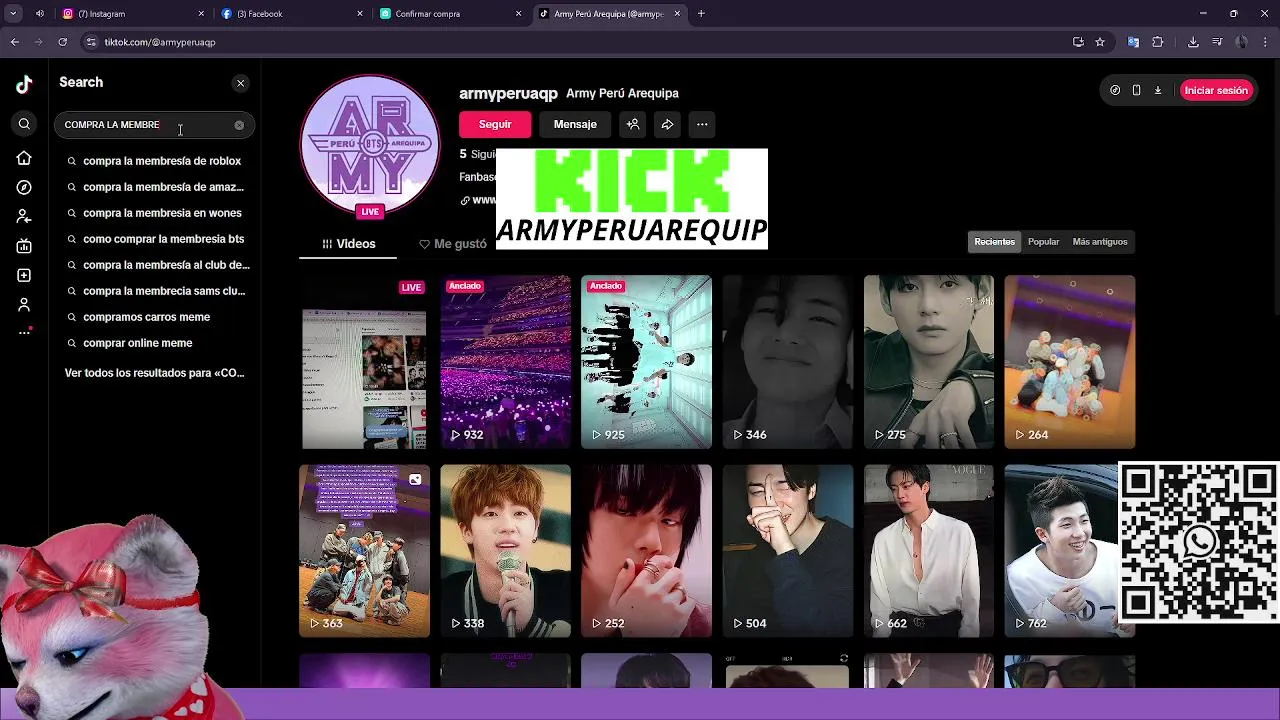Open the video with 338 views

[x=505, y=551]
